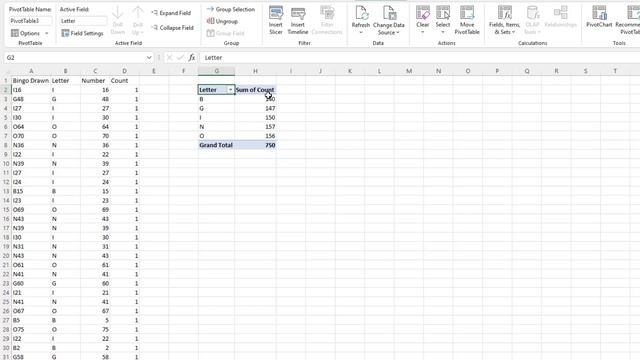This screenshot has width=640, height=360.
Task: Click the OLAP Tools icon
Action: point(533,13)
